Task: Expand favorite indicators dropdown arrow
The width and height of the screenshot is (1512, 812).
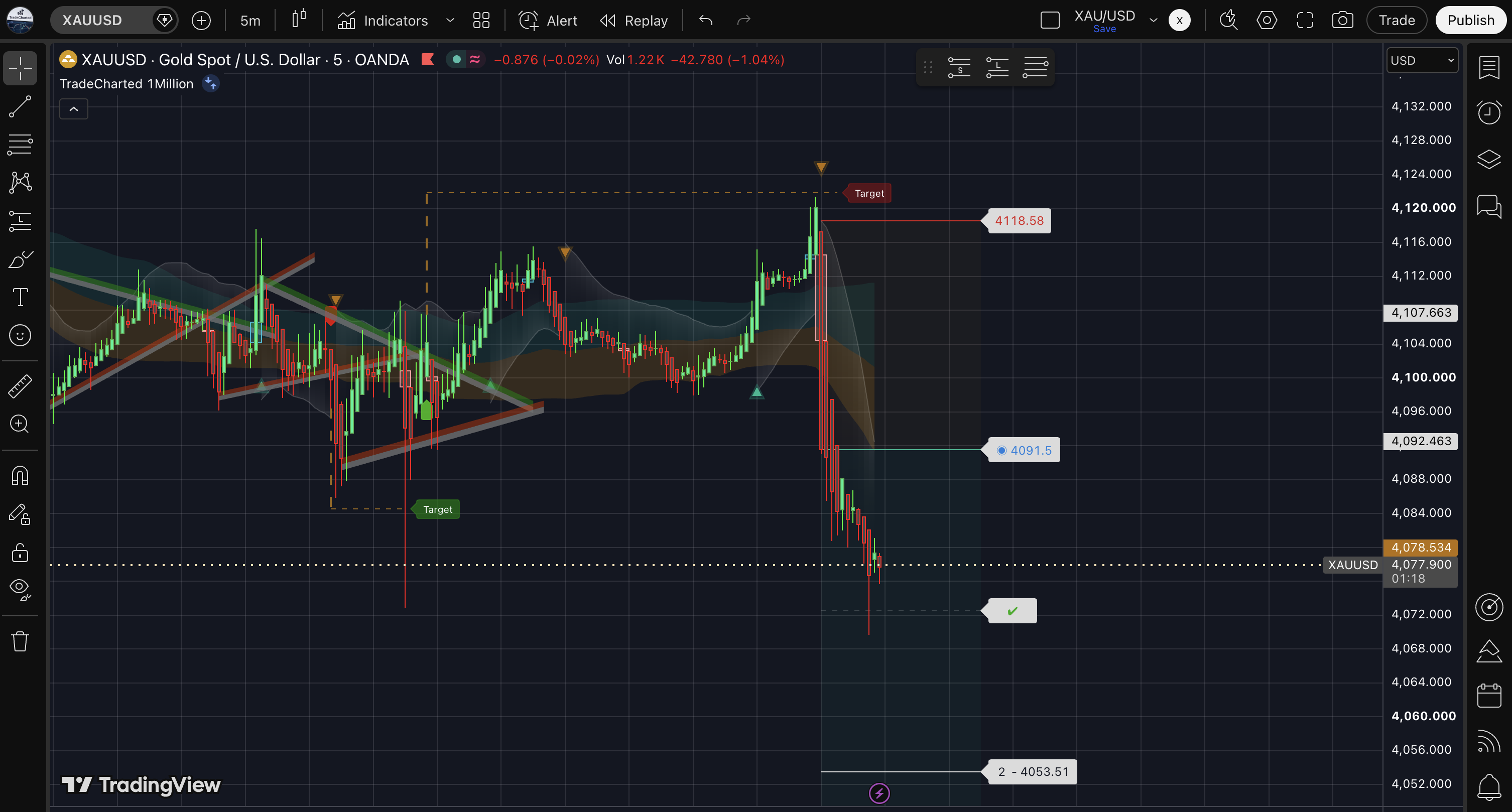Action: [x=450, y=21]
